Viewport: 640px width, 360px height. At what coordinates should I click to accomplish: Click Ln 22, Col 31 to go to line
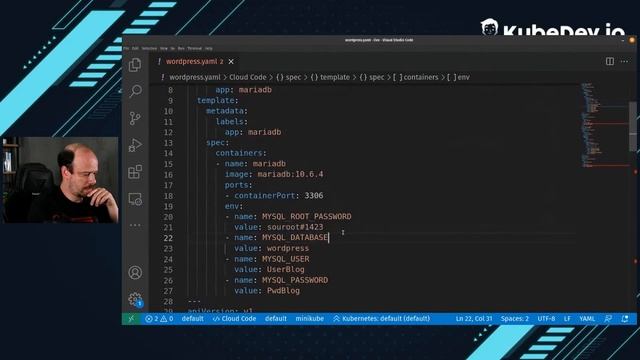click(474, 319)
